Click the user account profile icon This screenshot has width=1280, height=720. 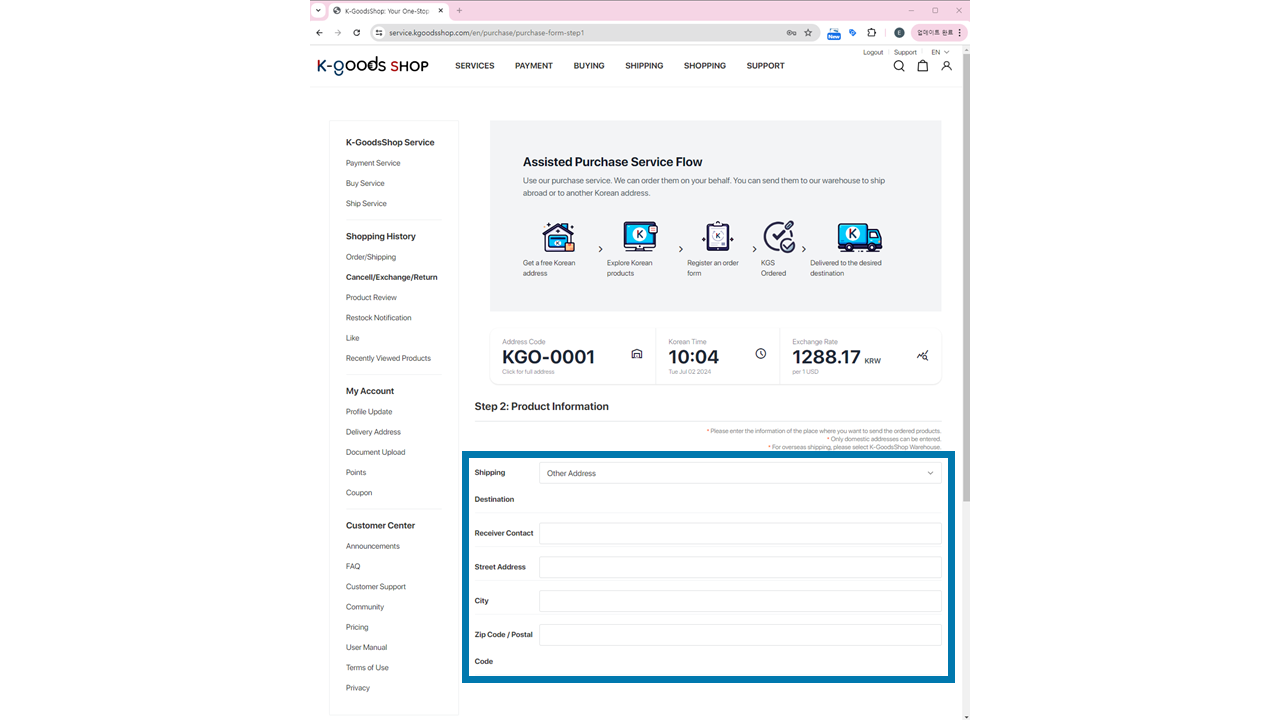click(946, 66)
